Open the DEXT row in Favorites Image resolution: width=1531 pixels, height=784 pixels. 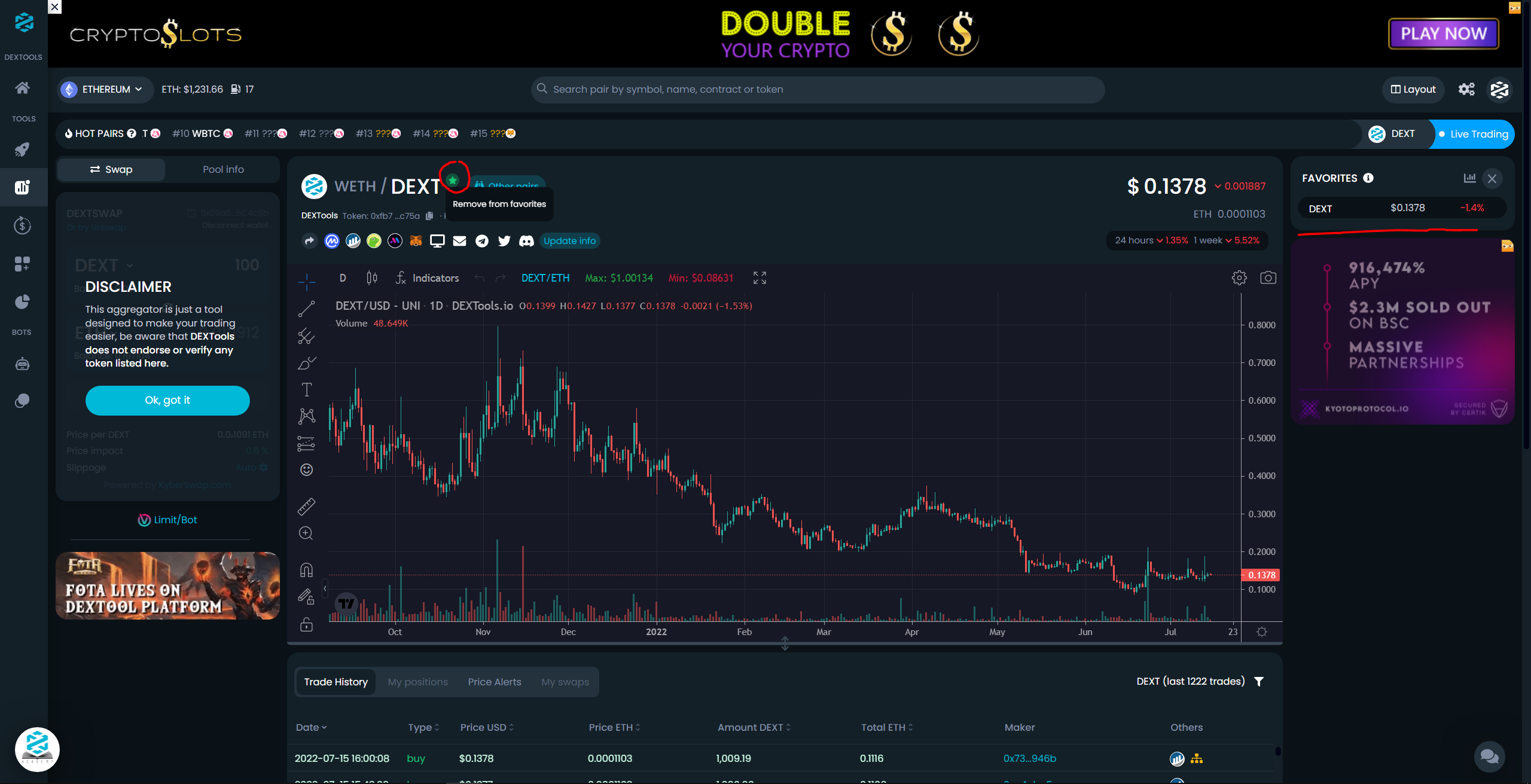click(x=1402, y=209)
